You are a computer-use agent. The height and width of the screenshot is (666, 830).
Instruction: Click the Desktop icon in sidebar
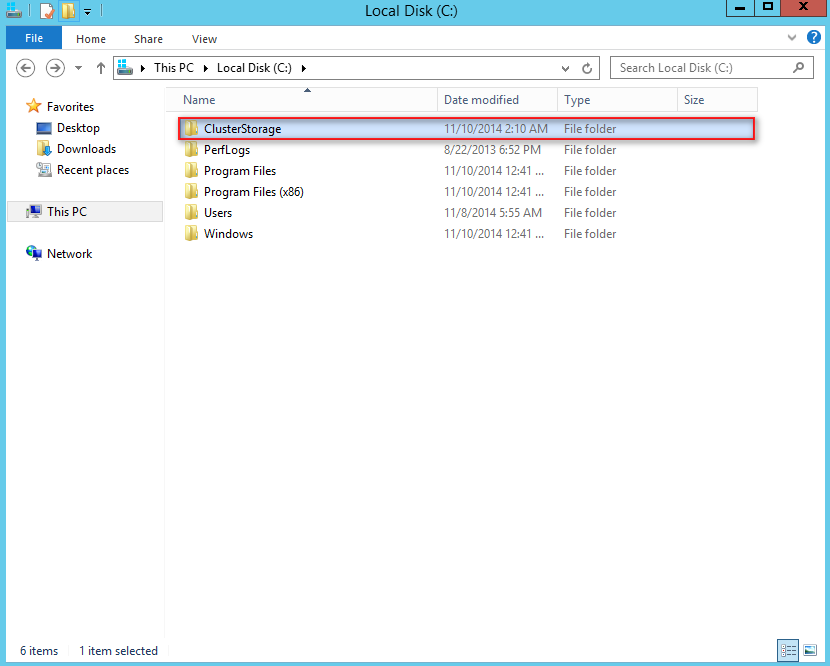(44, 128)
